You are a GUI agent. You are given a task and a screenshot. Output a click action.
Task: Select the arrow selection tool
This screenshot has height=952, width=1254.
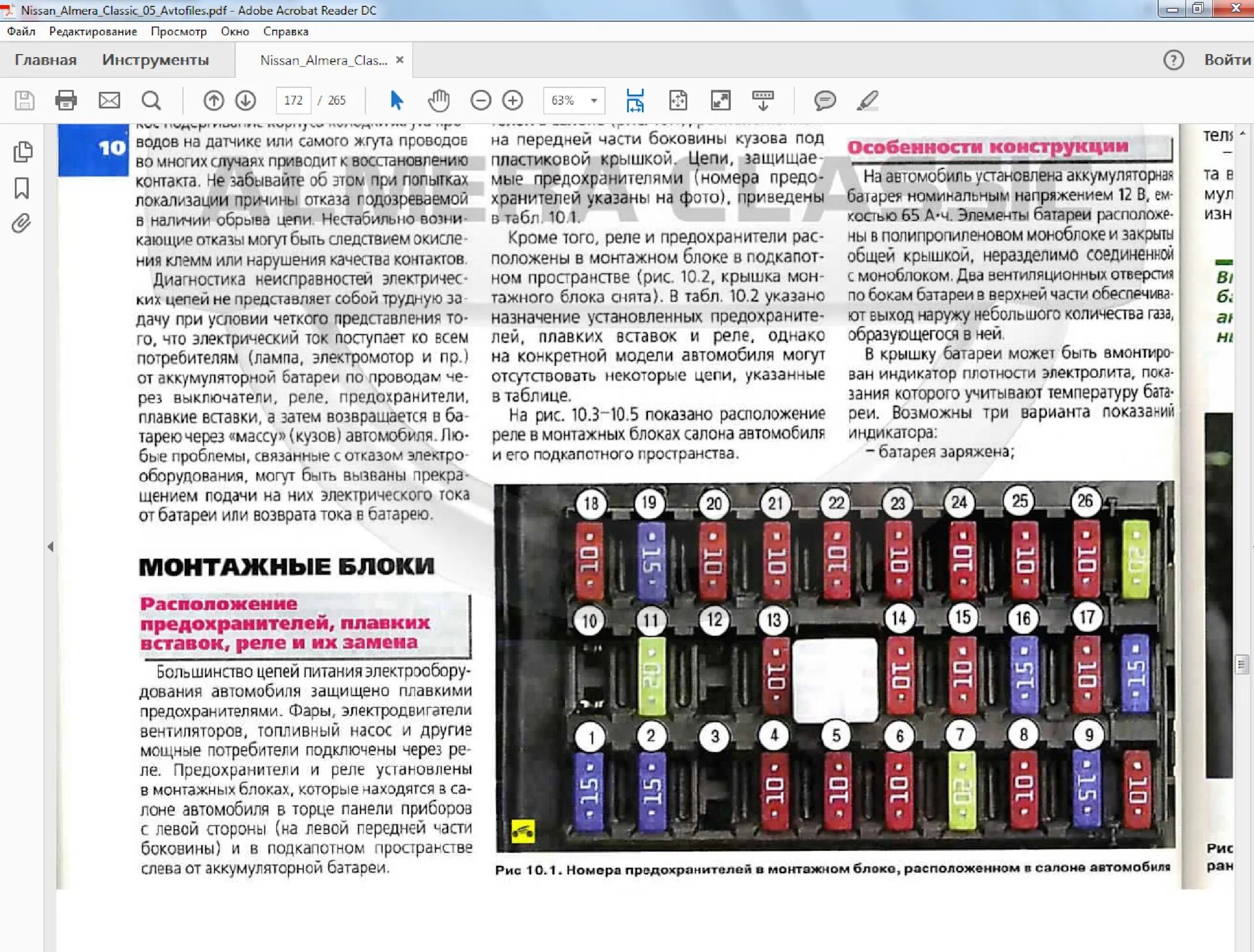pyautogui.click(x=396, y=101)
